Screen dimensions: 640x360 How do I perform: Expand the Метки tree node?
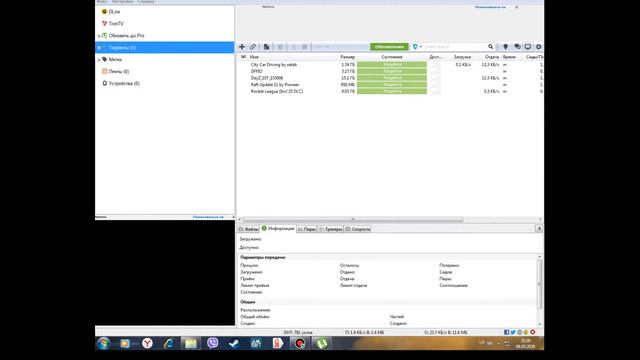point(99,60)
